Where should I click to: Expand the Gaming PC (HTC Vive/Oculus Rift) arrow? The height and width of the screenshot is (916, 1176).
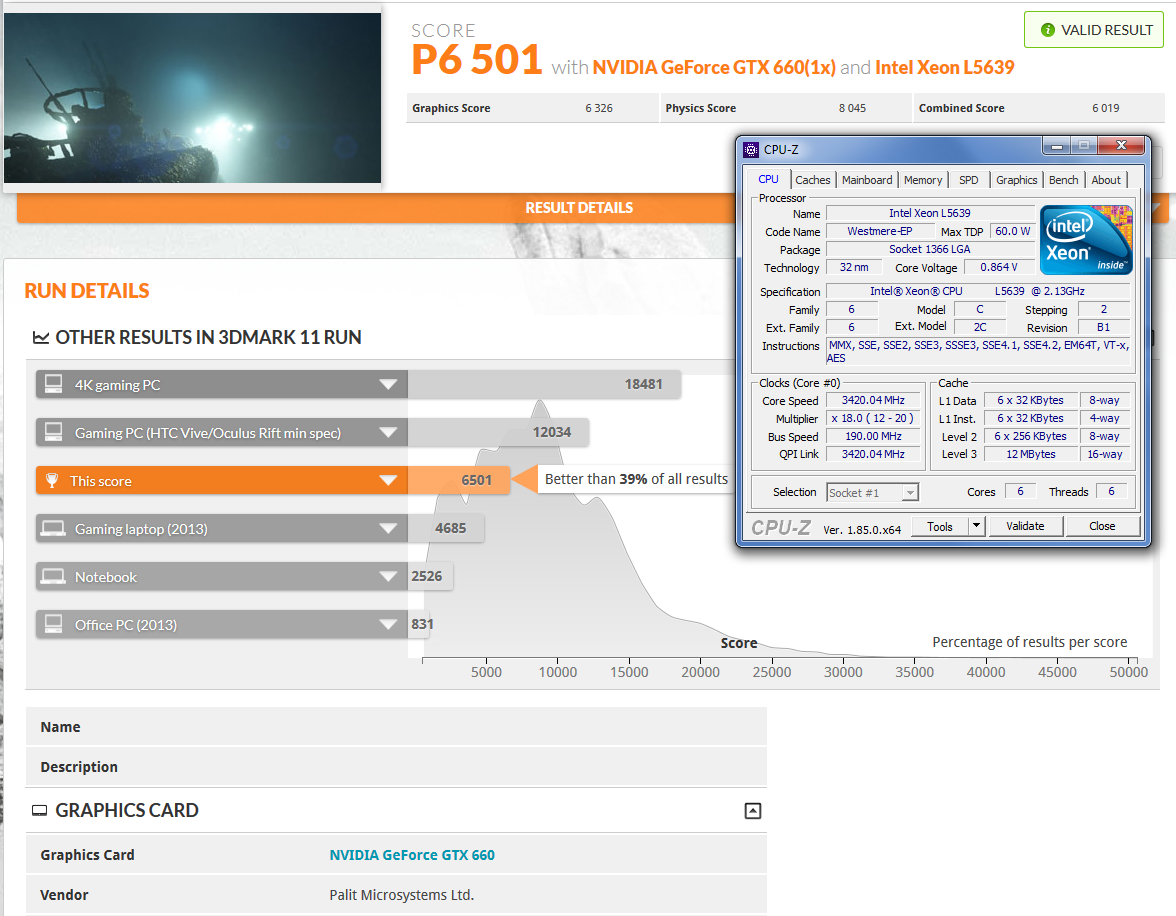pyautogui.click(x=388, y=432)
